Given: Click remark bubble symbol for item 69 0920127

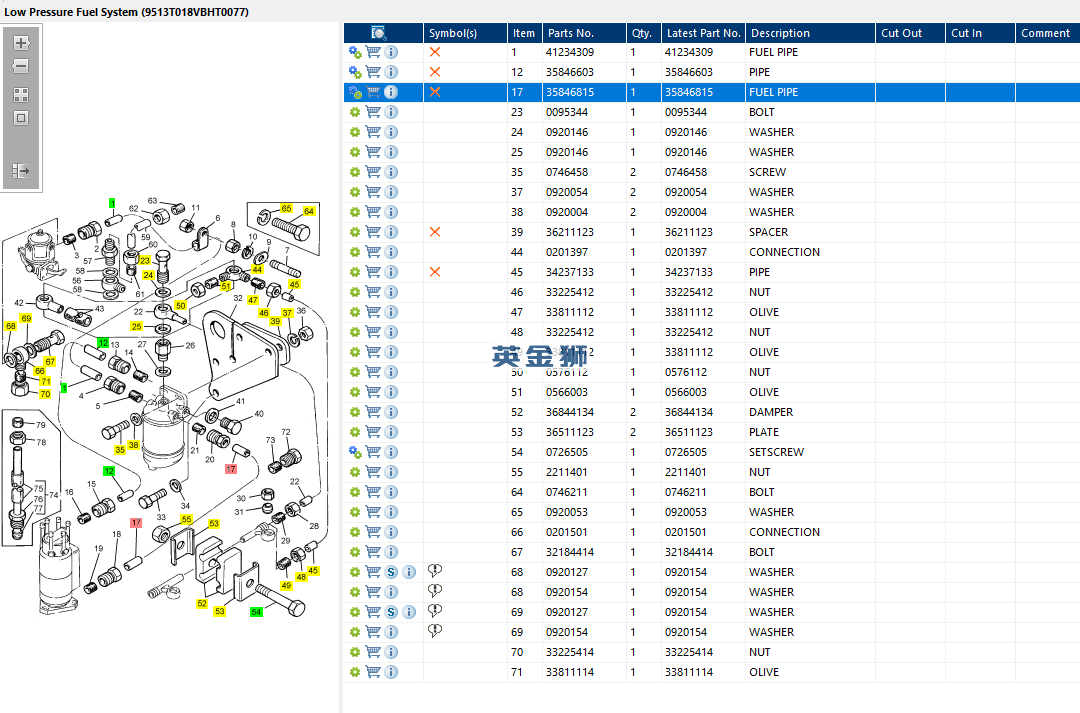Looking at the screenshot, I should 435,610.
